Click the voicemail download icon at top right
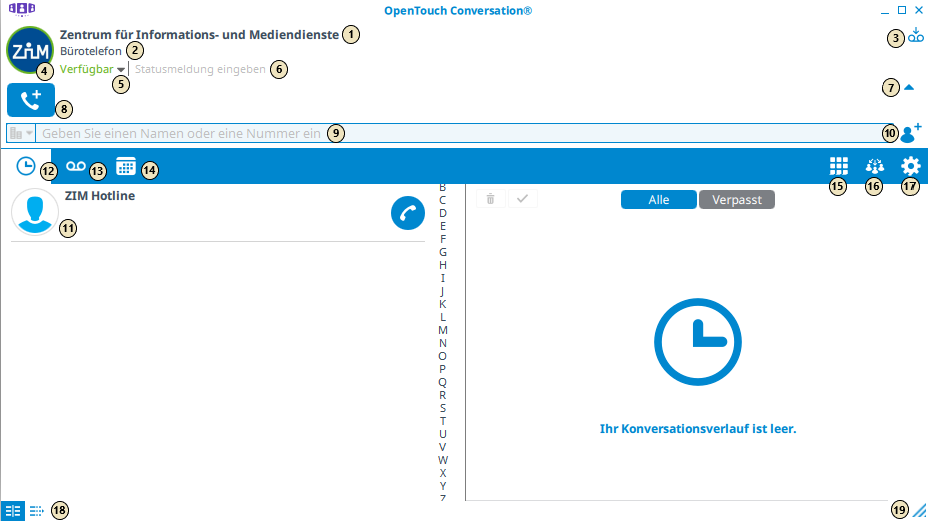 [916, 36]
